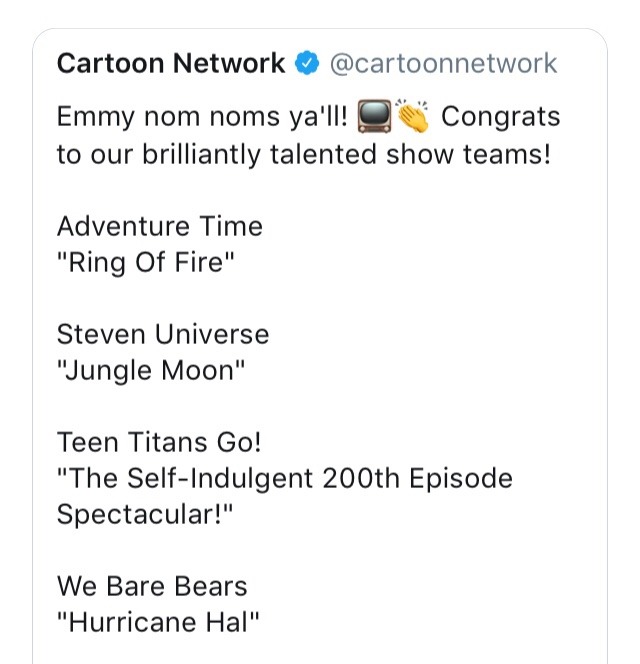Viewport: 640px width, 664px height.
Task: Select the "Adventure Time" show title
Action: pyautogui.click(x=160, y=226)
